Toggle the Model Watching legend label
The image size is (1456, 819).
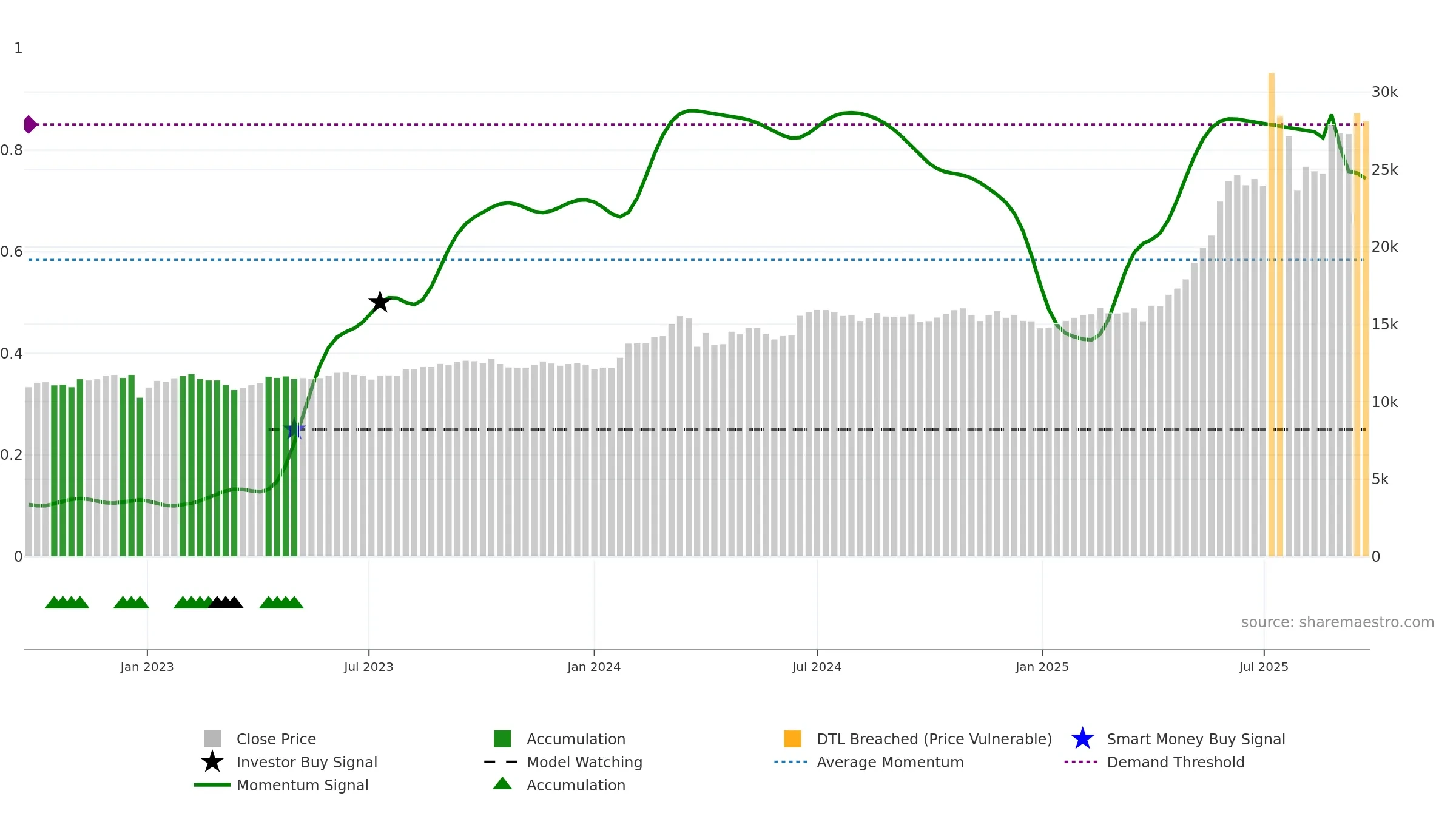(585, 762)
